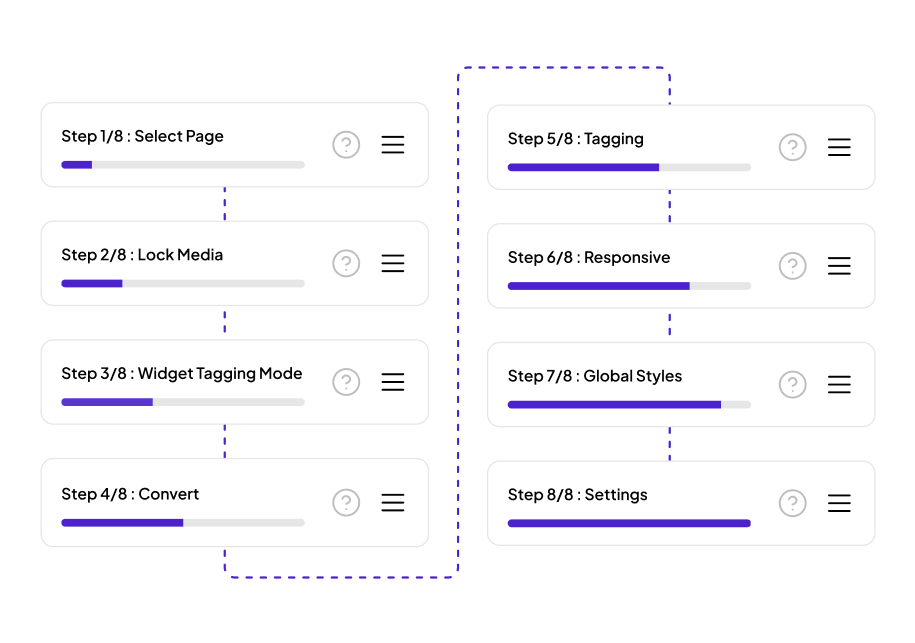Open hamburger menu on Responsive card
This screenshot has height=643, width=915.
pyautogui.click(x=839, y=266)
